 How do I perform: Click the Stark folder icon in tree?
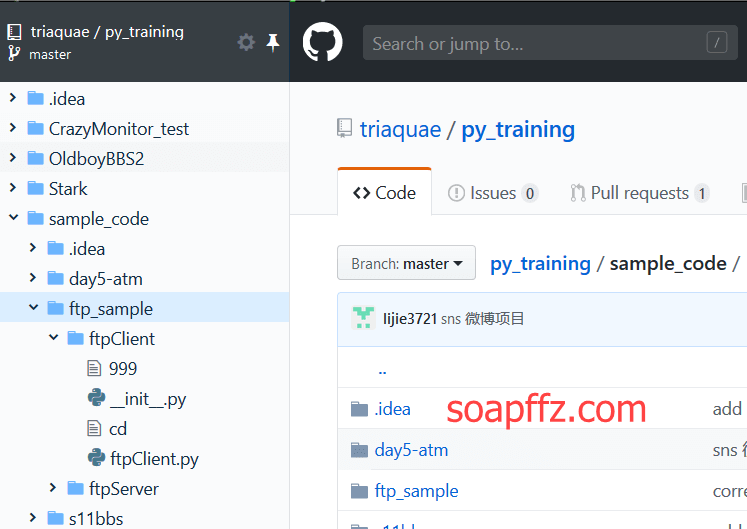36,188
